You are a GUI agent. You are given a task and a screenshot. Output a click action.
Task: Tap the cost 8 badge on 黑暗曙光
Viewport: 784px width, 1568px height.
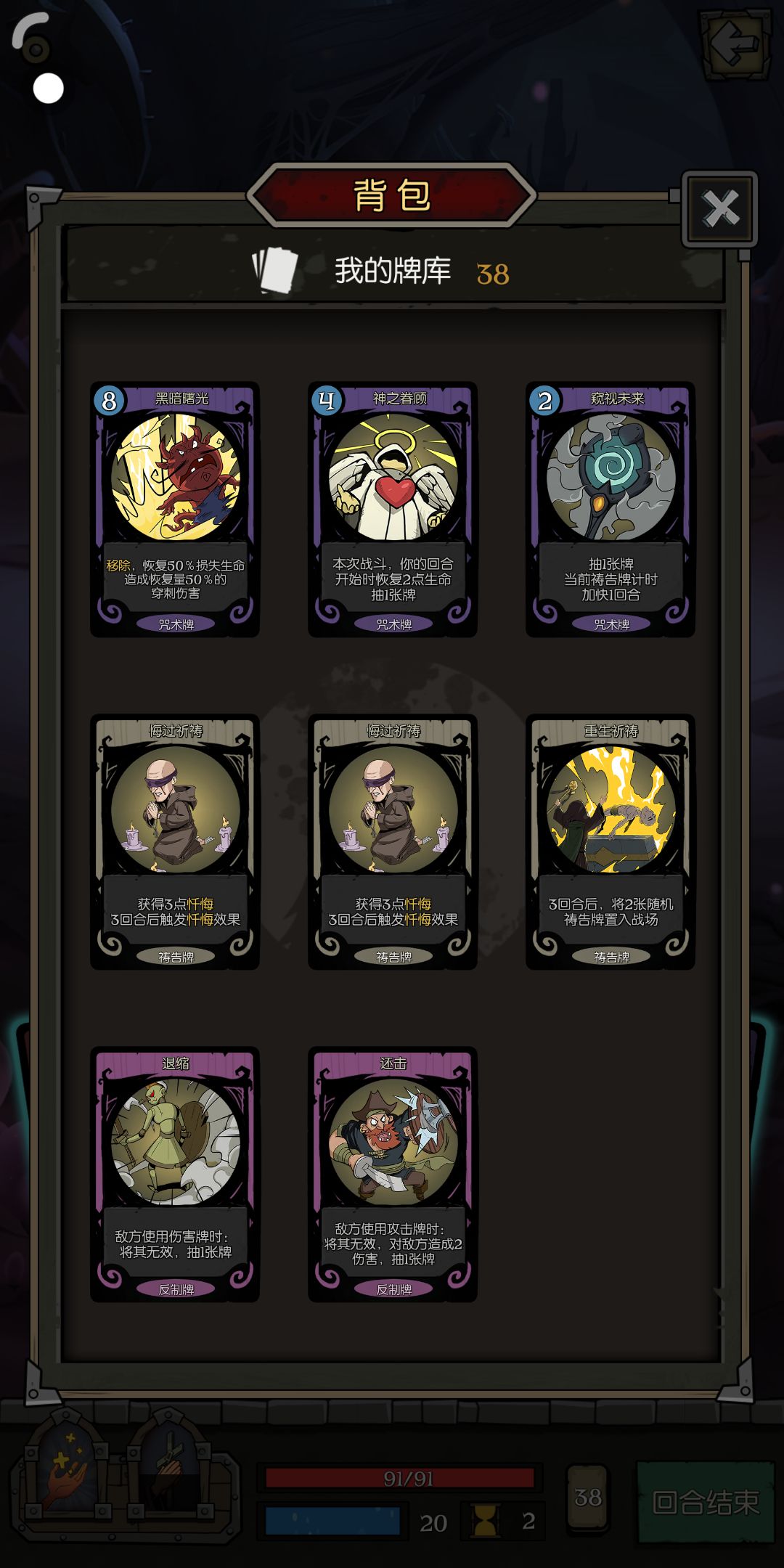pos(110,401)
